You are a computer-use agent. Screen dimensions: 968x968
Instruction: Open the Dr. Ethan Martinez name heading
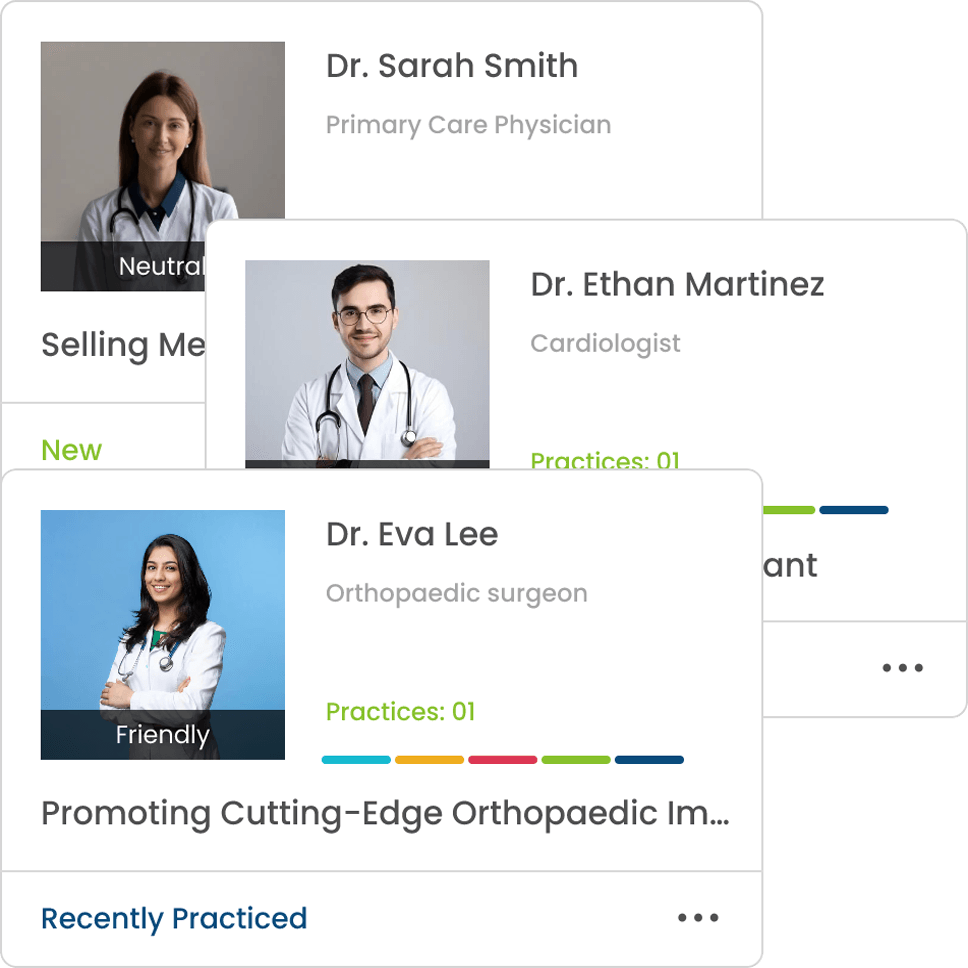pos(677,285)
